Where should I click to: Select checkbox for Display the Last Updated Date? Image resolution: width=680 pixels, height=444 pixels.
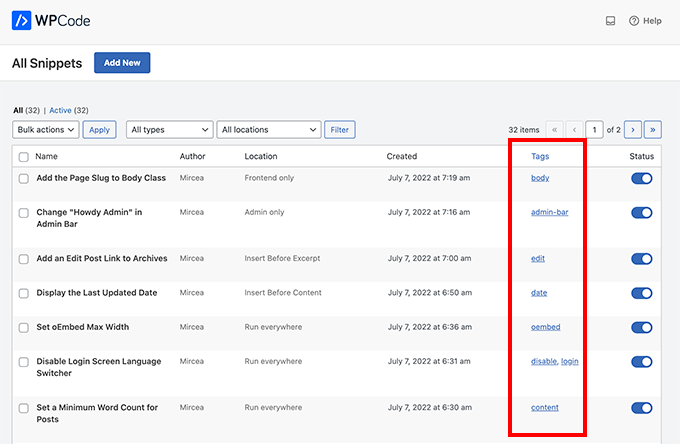pos(23,293)
